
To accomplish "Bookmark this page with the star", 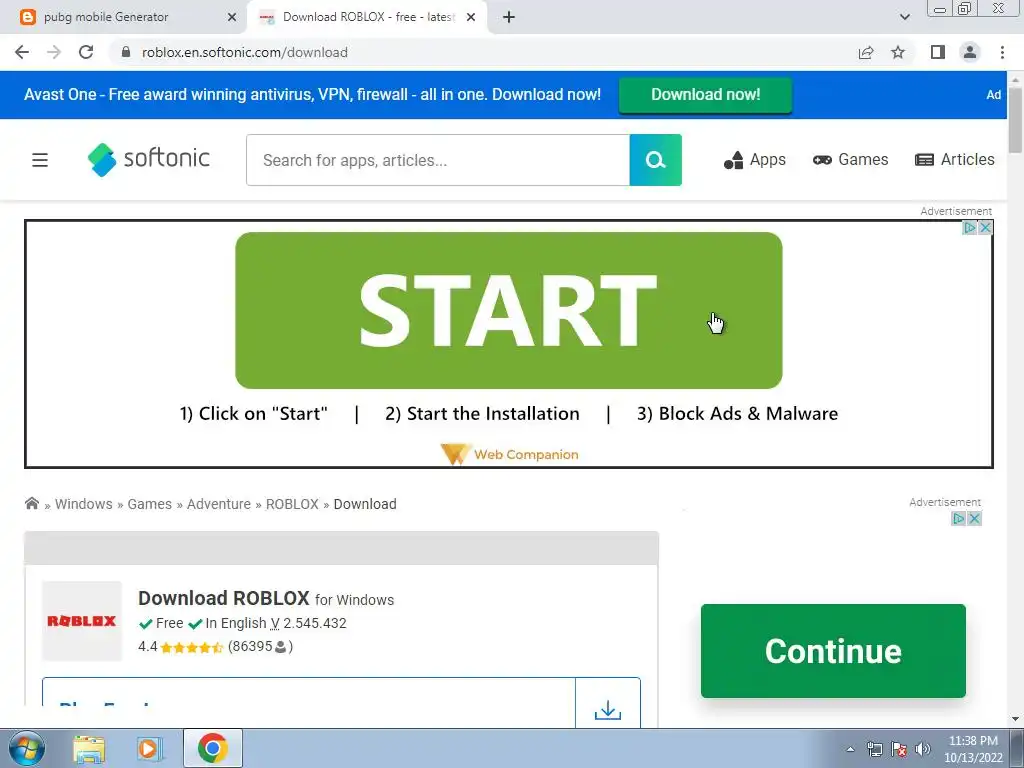I will (898, 52).
